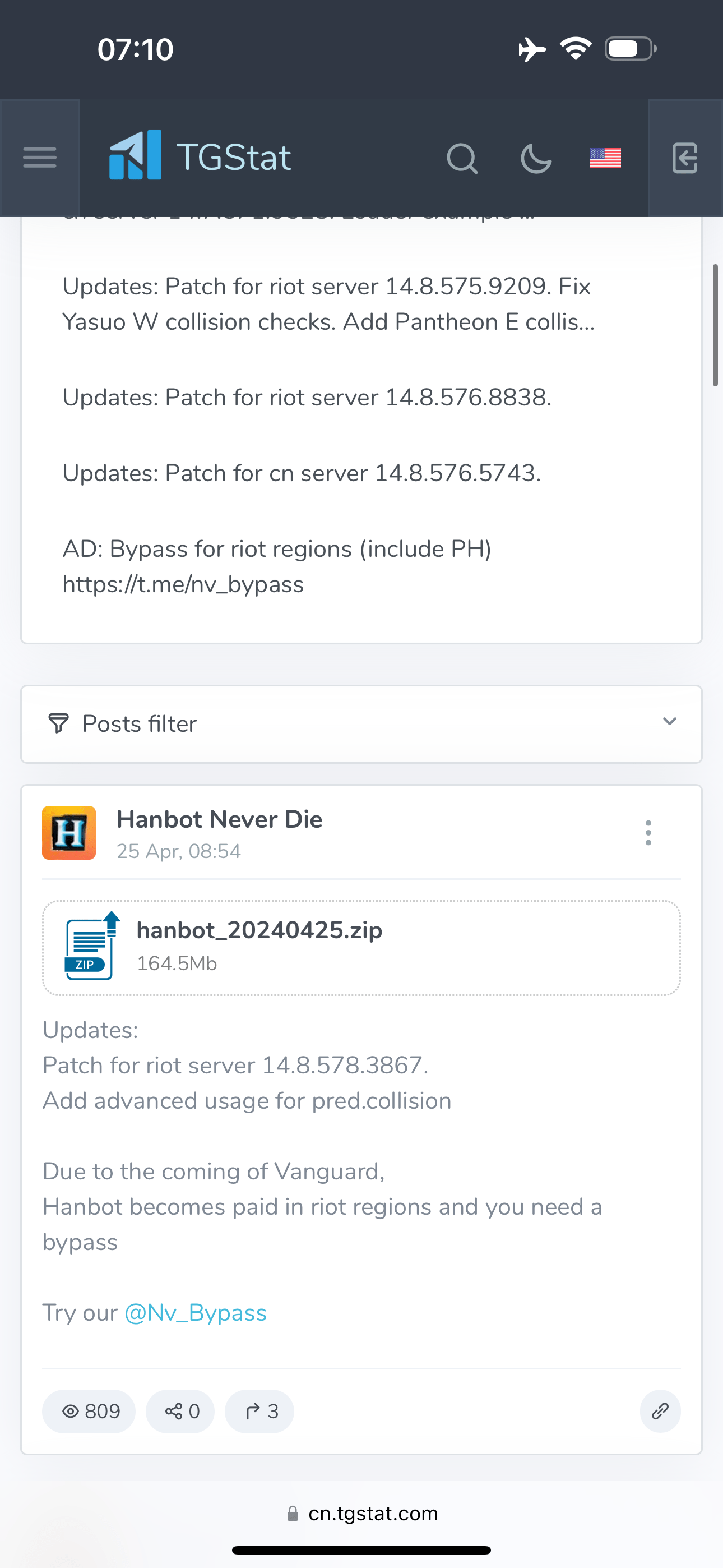Image resolution: width=723 pixels, height=1568 pixels.
Task: Tap the ZIP file icon
Action: (x=91, y=946)
